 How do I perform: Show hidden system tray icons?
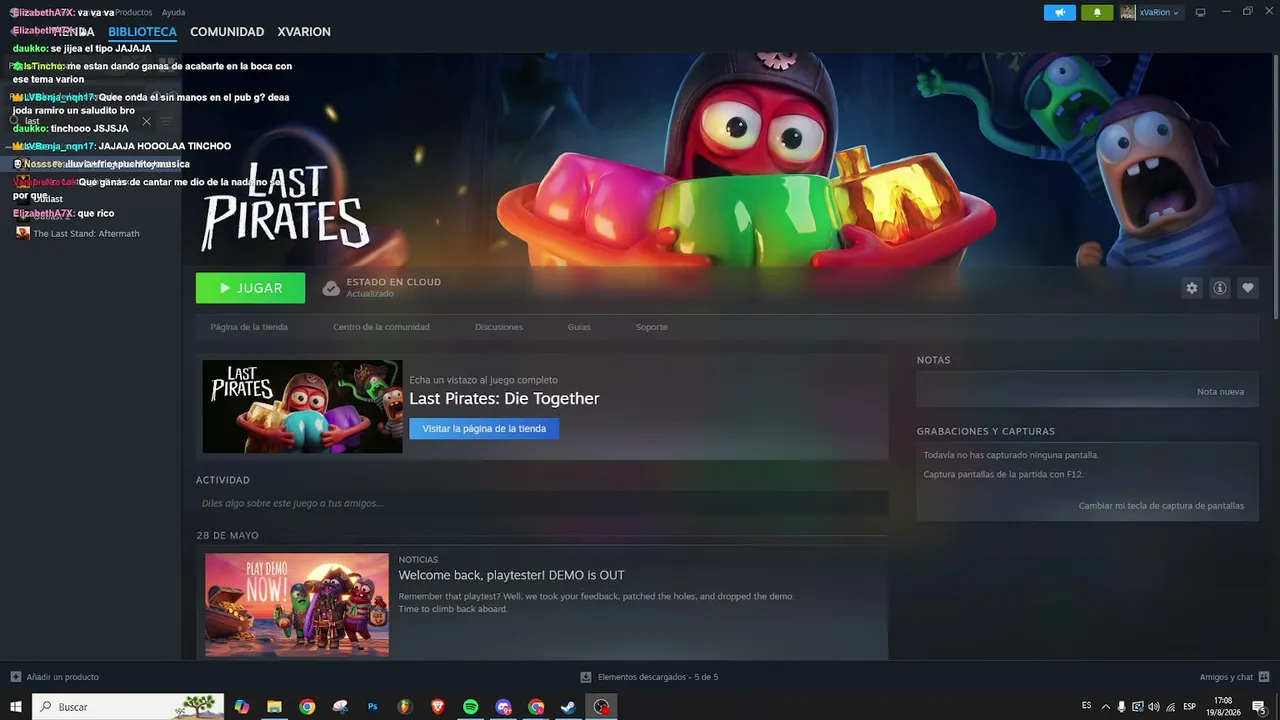click(x=1105, y=707)
